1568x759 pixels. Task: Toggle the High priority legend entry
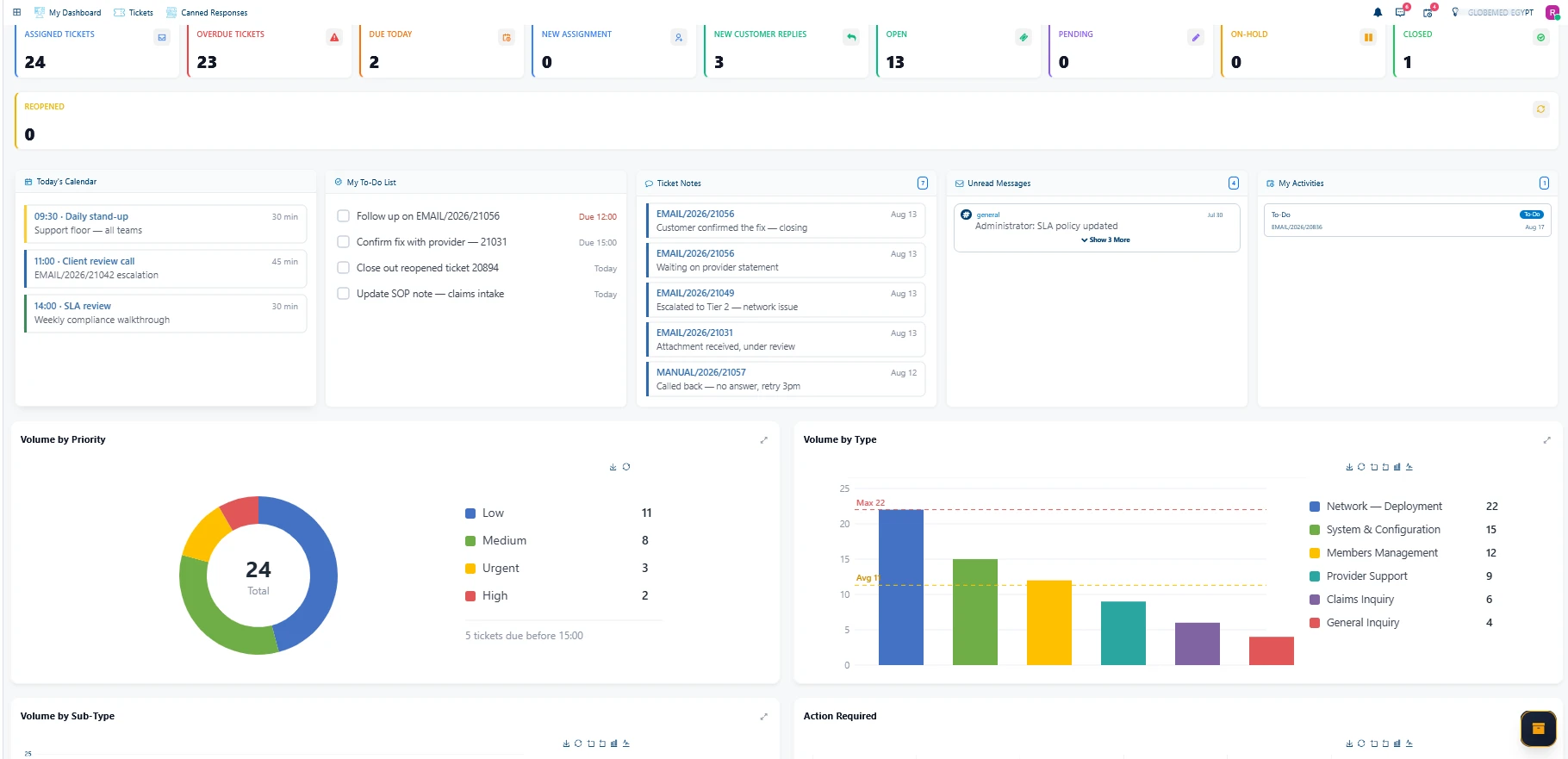(486, 595)
